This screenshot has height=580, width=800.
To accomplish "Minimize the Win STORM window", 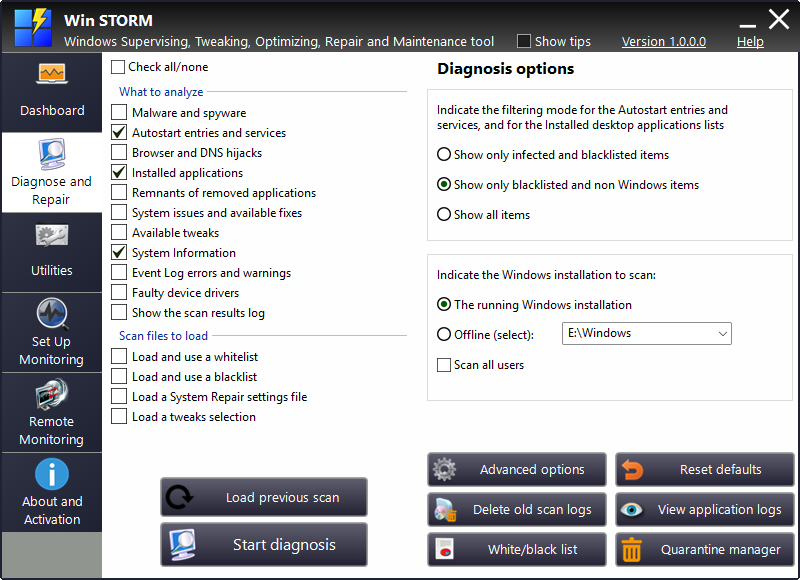I will pyautogui.click(x=747, y=24).
